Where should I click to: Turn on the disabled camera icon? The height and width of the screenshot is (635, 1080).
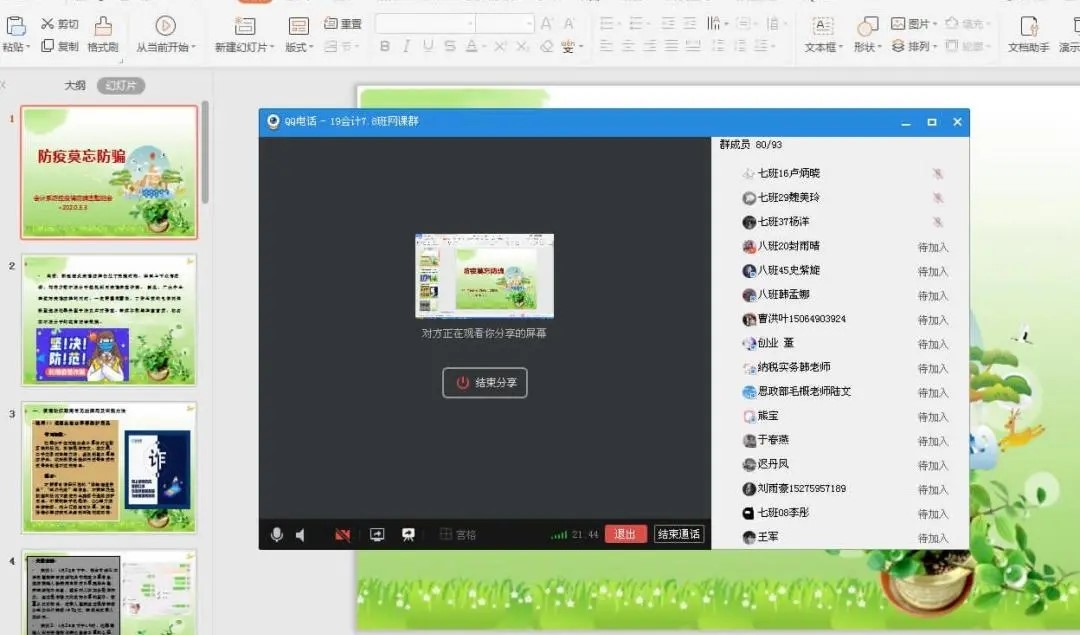click(343, 535)
